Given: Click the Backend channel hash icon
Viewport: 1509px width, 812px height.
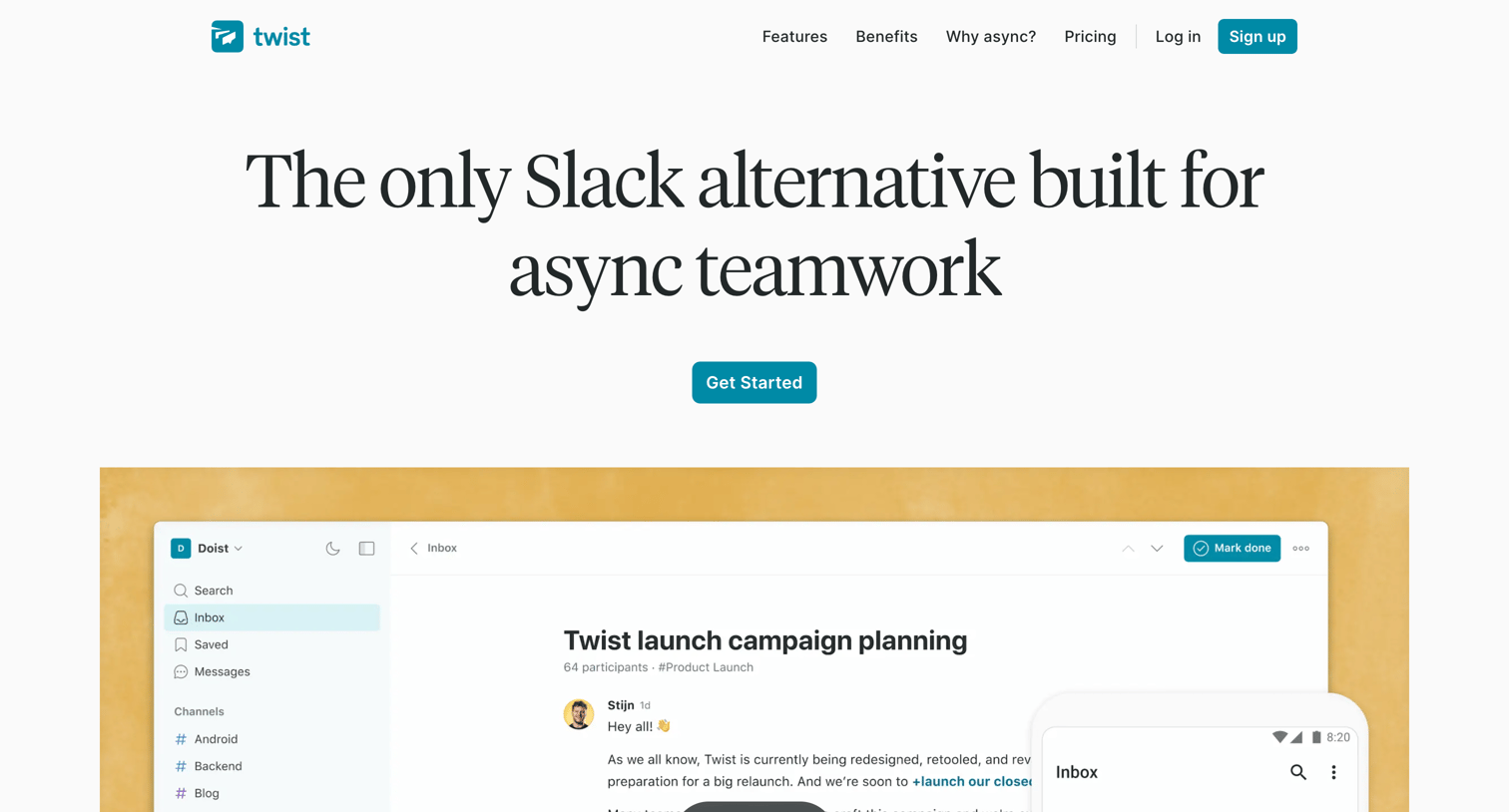Looking at the screenshot, I should point(181,766).
